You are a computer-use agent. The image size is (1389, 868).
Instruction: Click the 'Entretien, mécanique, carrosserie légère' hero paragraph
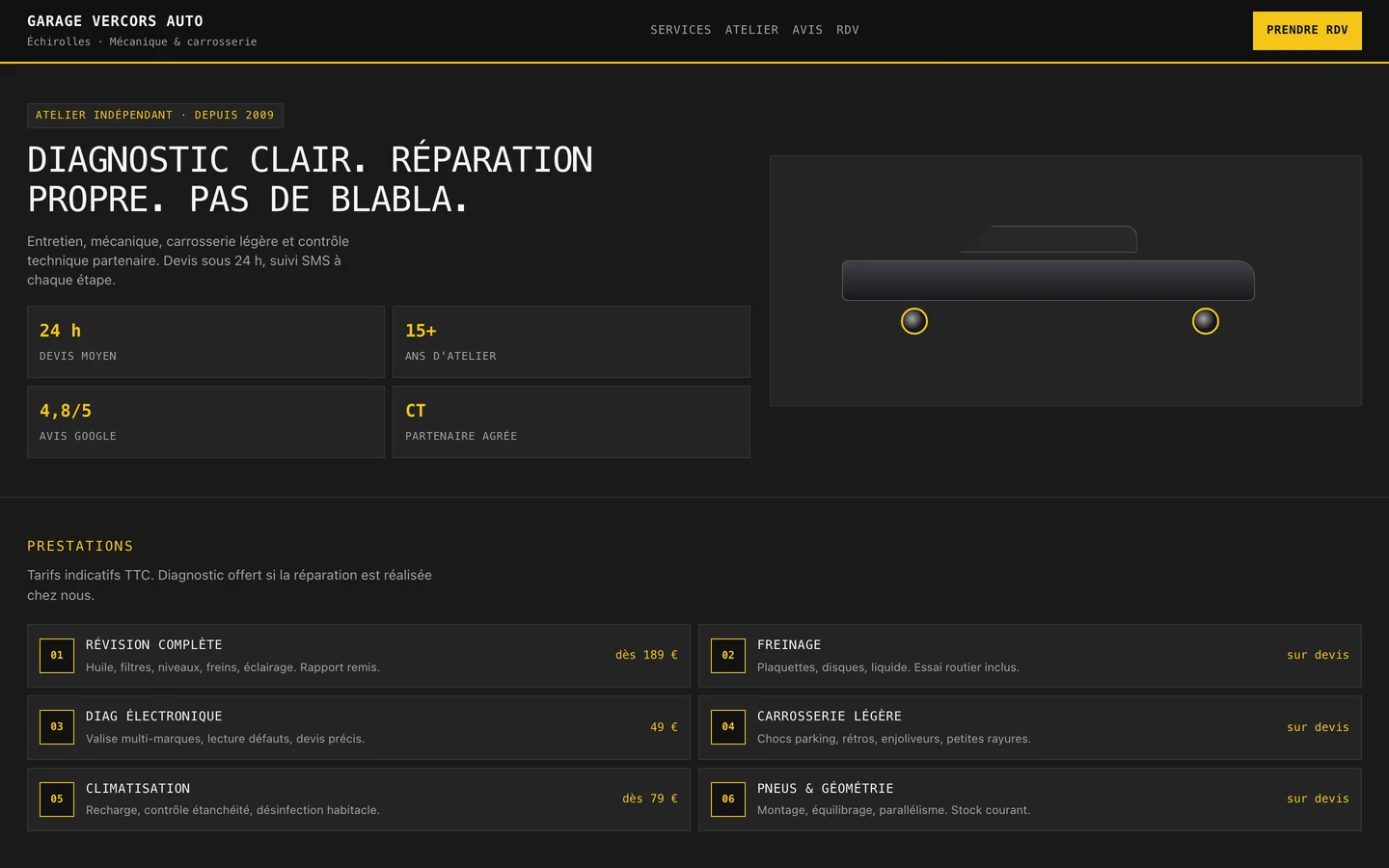pos(188,260)
